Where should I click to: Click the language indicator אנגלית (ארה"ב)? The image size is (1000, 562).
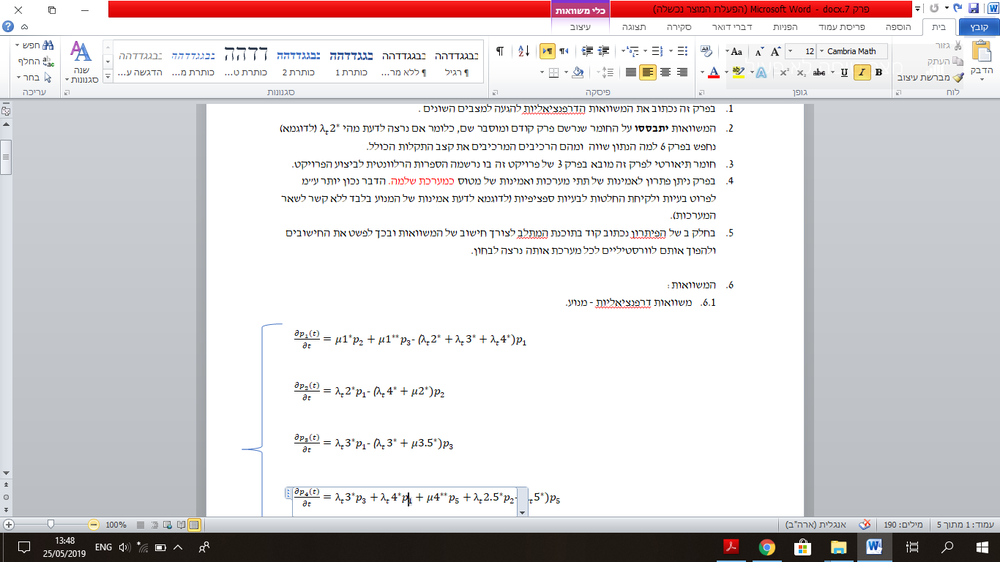(x=816, y=524)
